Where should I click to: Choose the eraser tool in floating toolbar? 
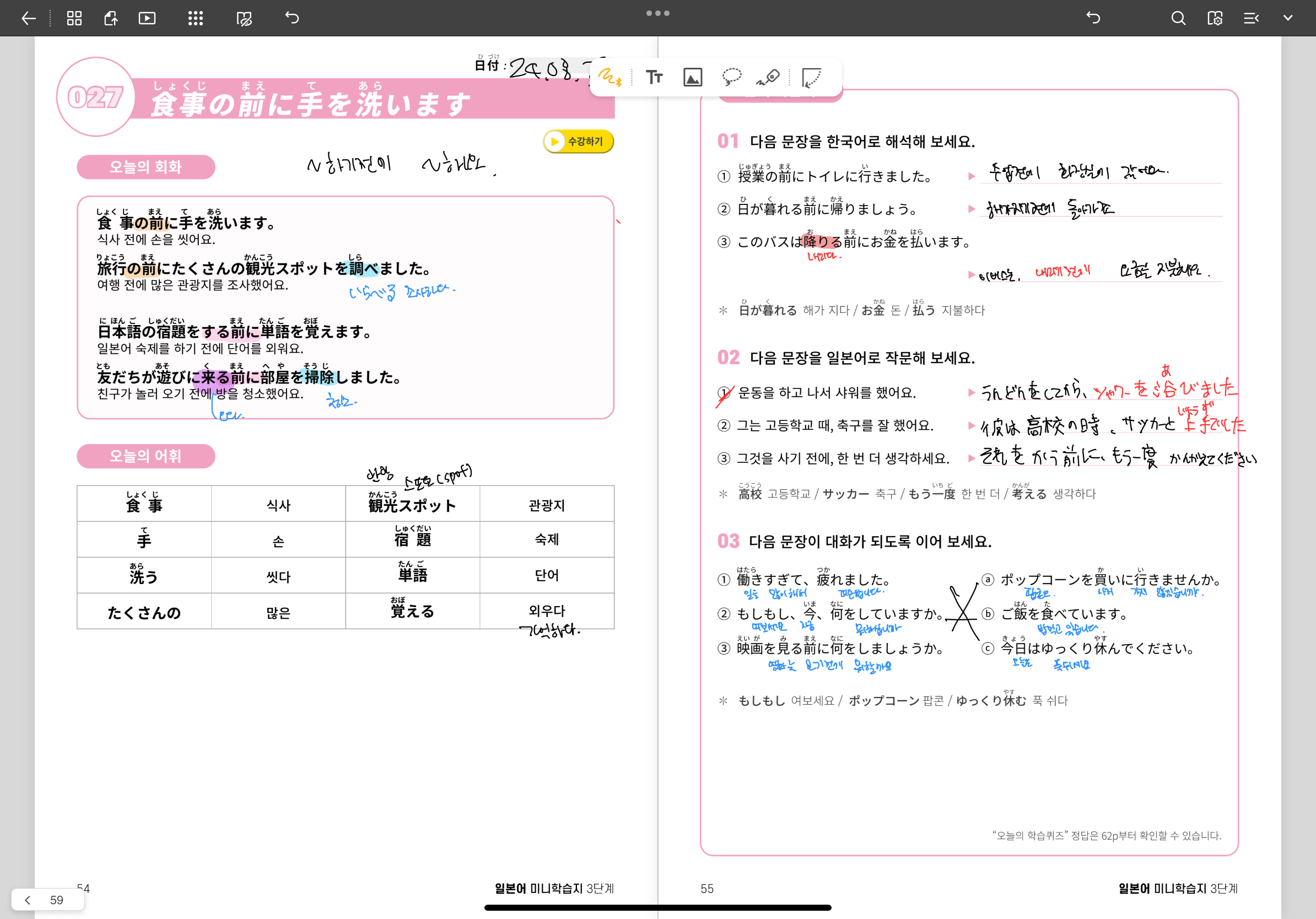pos(768,77)
